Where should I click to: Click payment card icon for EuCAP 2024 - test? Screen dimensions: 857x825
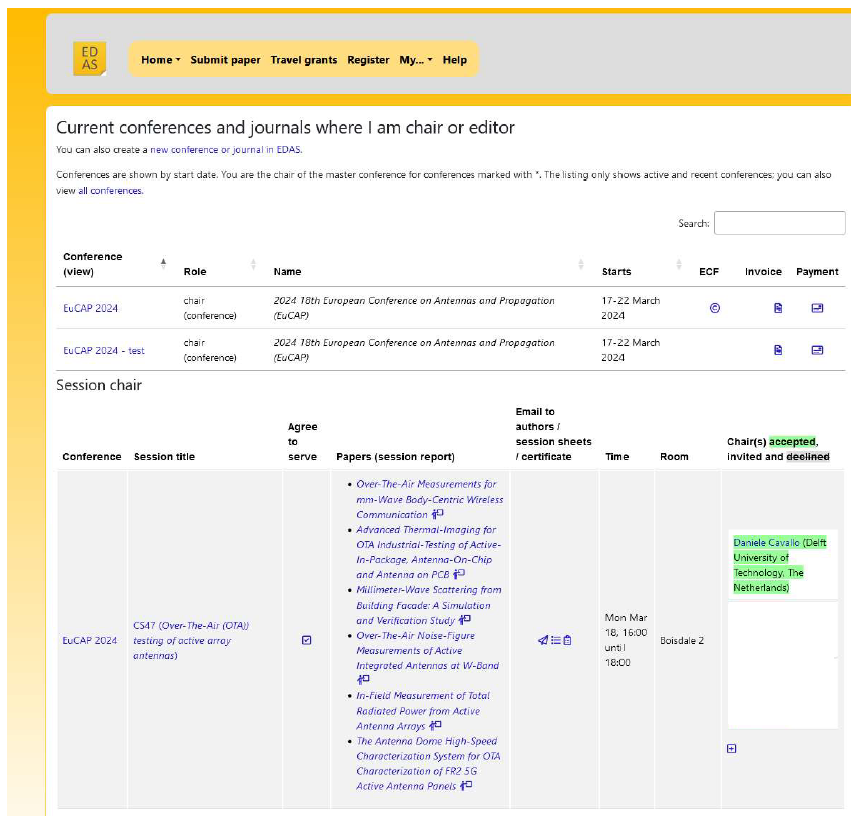tap(817, 350)
